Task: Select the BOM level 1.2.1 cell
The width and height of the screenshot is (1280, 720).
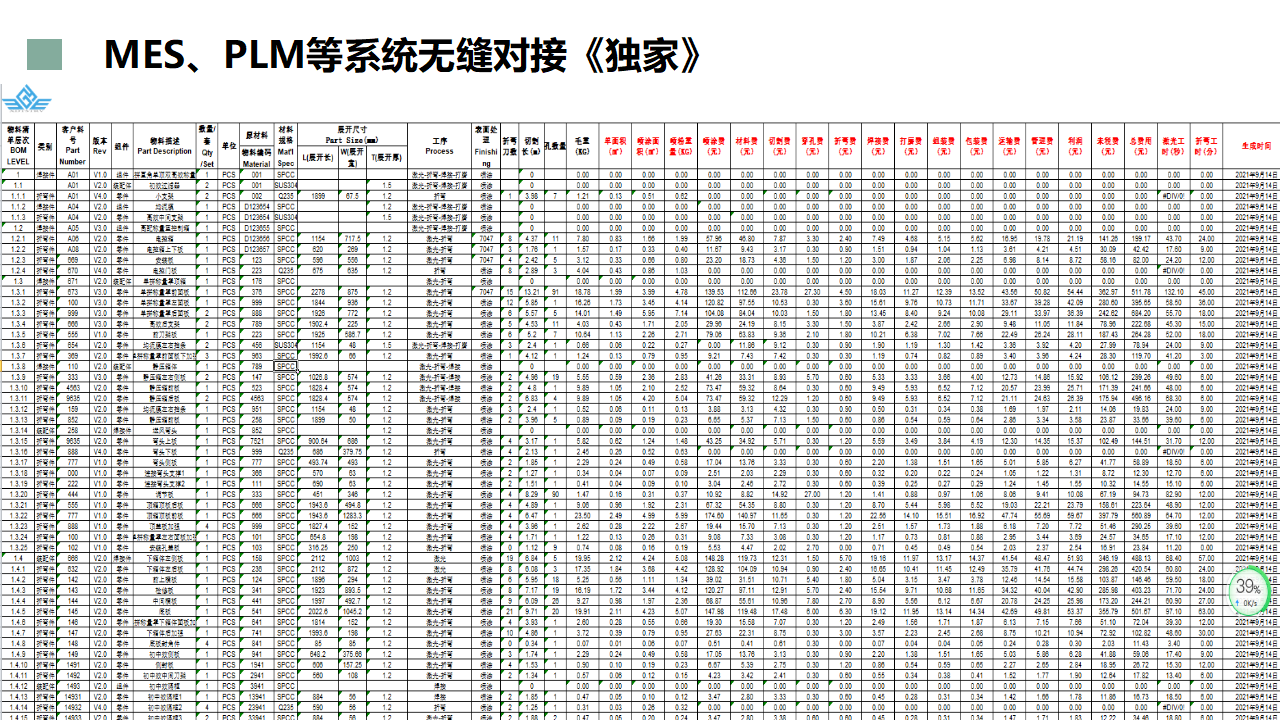Action: (x=18, y=239)
